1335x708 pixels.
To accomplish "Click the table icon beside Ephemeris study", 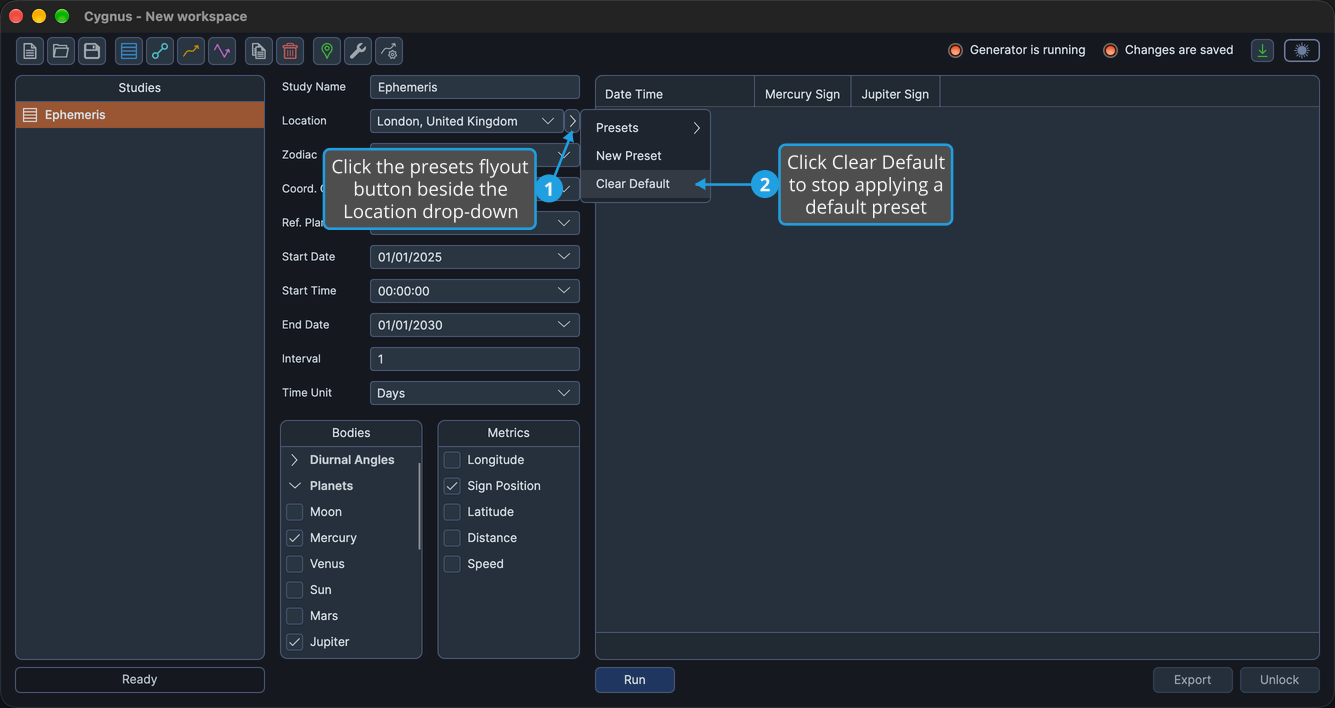I will click(30, 115).
